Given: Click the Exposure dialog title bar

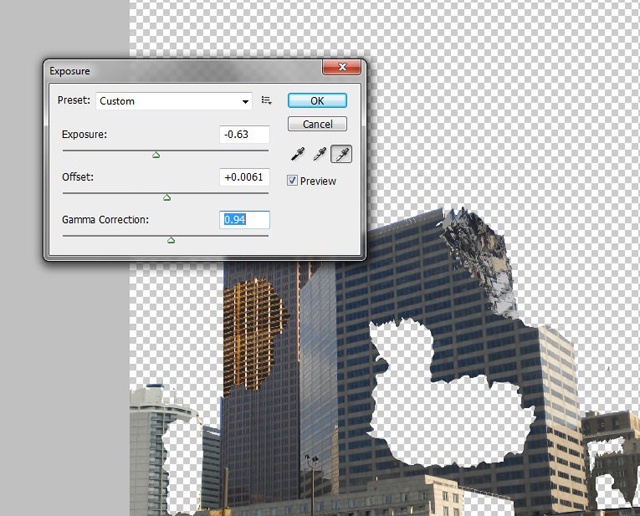Looking at the screenshot, I should 184,71.
